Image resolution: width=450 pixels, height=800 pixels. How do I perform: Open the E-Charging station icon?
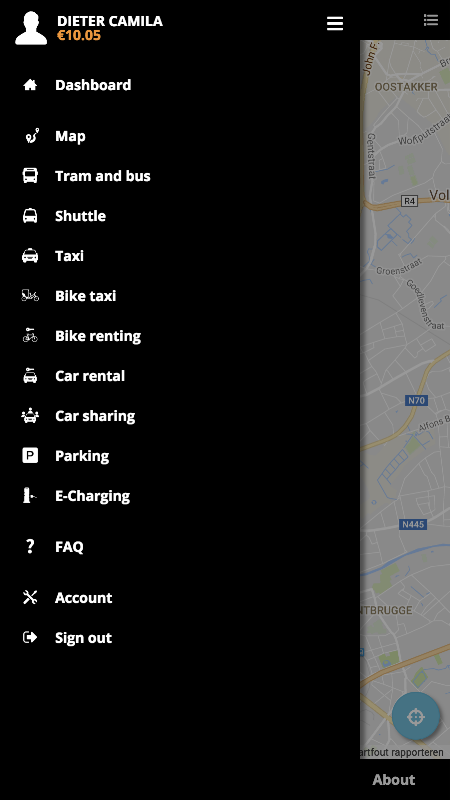30,495
